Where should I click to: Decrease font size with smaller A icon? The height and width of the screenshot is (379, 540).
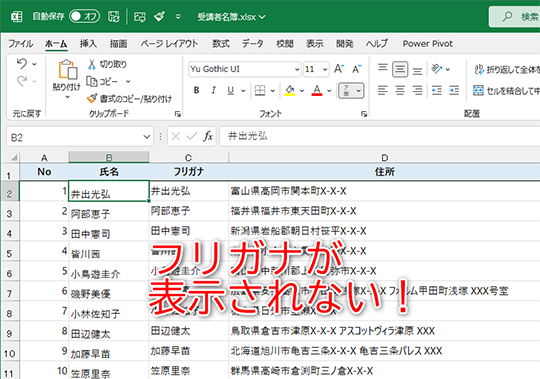pyautogui.click(x=357, y=69)
